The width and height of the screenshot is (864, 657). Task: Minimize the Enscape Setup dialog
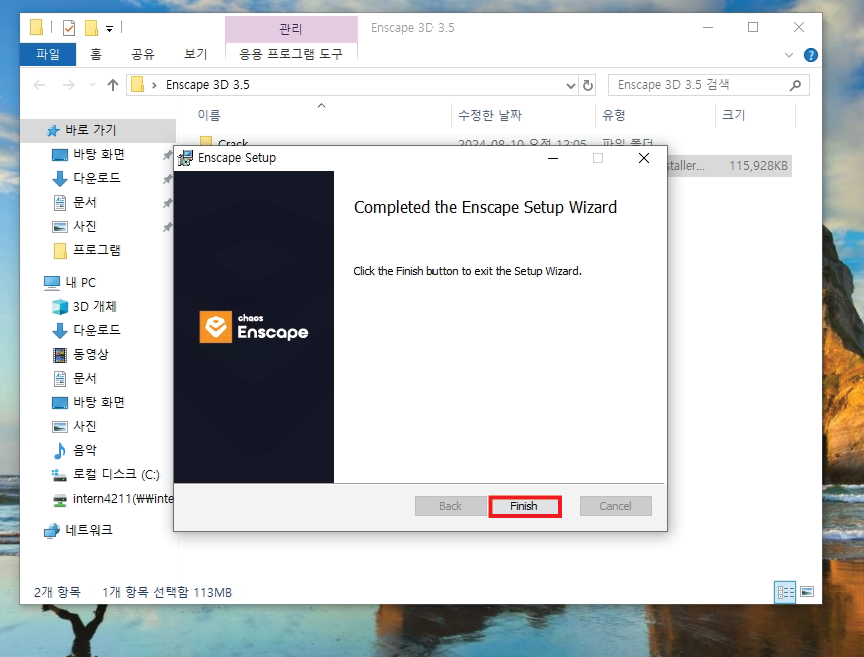(553, 158)
